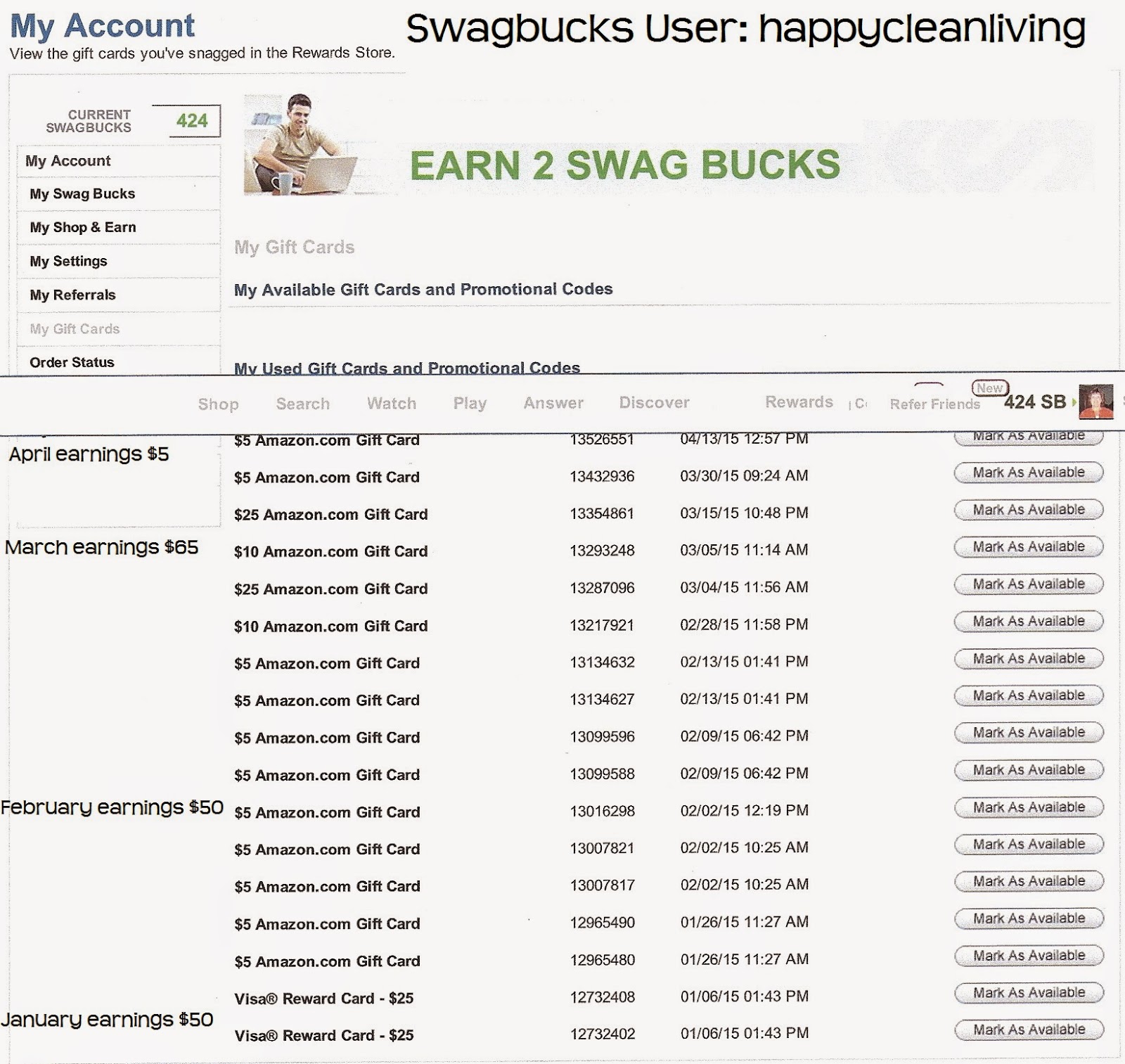Click the user avatar photo in navigation bar
The image size is (1125, 1064).
coord(1096,402)
